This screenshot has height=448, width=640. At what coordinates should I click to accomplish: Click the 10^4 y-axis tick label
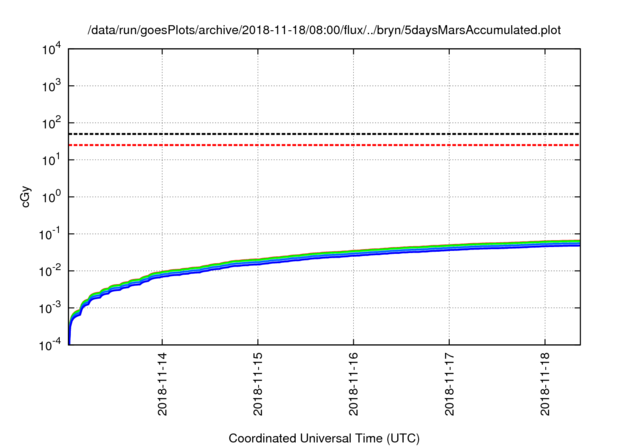point(51,50)
